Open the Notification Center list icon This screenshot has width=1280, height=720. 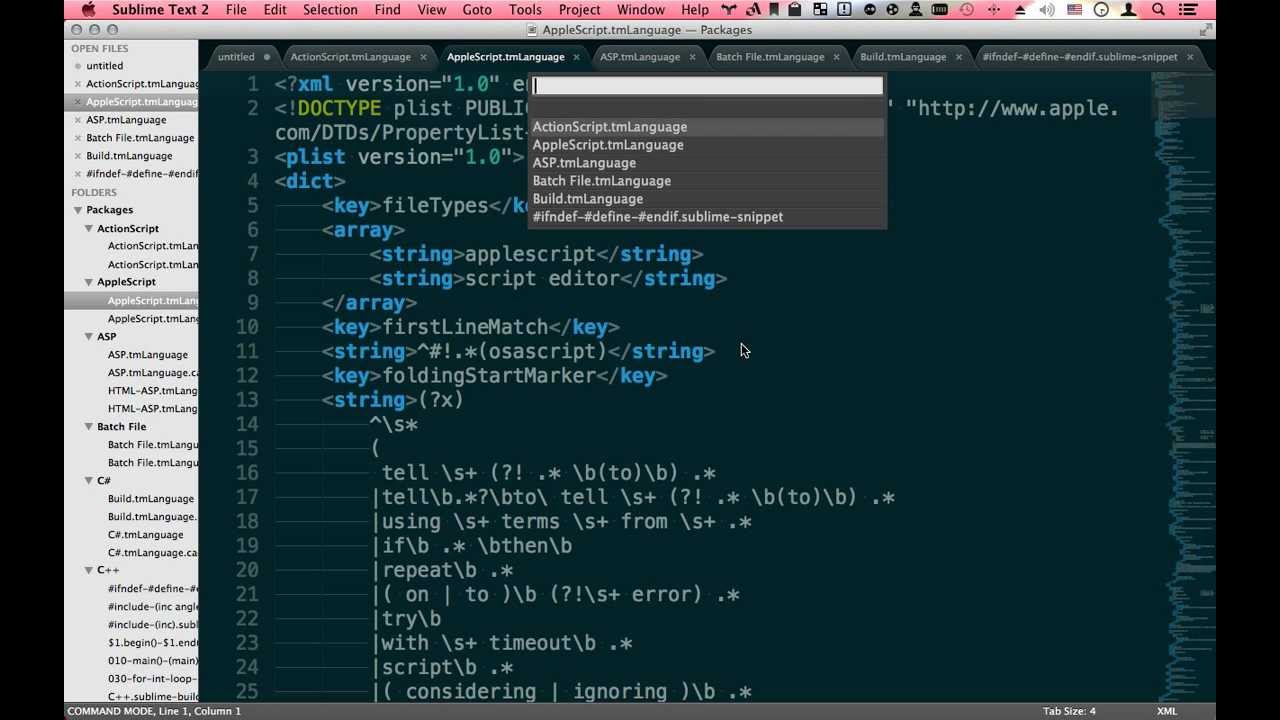click(1188, 10)
